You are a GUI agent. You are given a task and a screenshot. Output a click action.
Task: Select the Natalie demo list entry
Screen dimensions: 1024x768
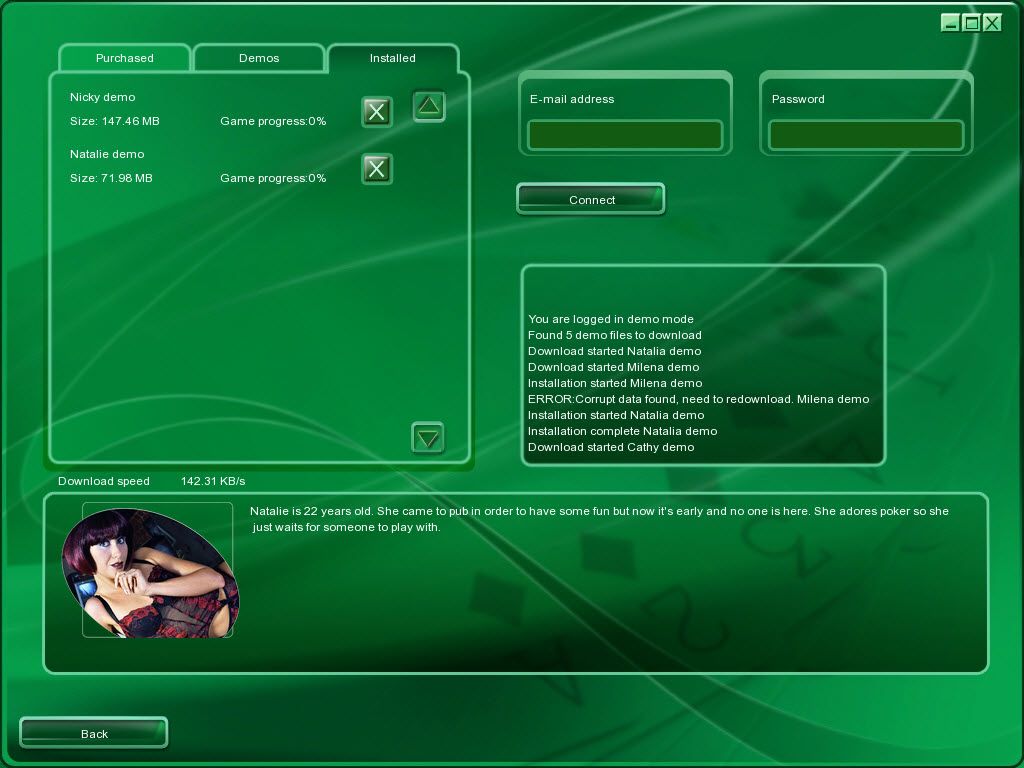pos(107,154)
